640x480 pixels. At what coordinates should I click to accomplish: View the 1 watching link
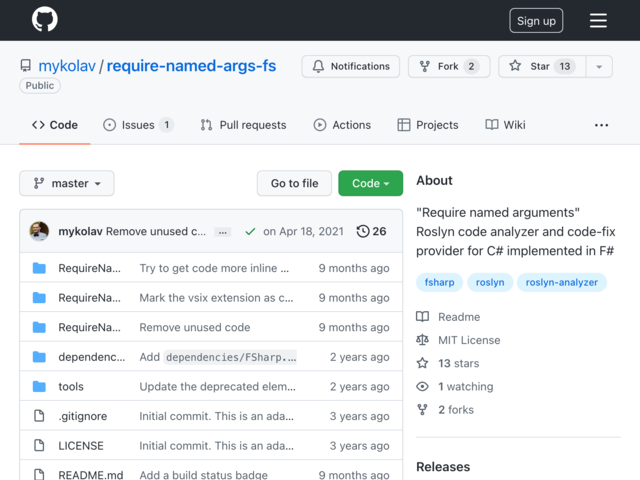(x=466, y=387)
